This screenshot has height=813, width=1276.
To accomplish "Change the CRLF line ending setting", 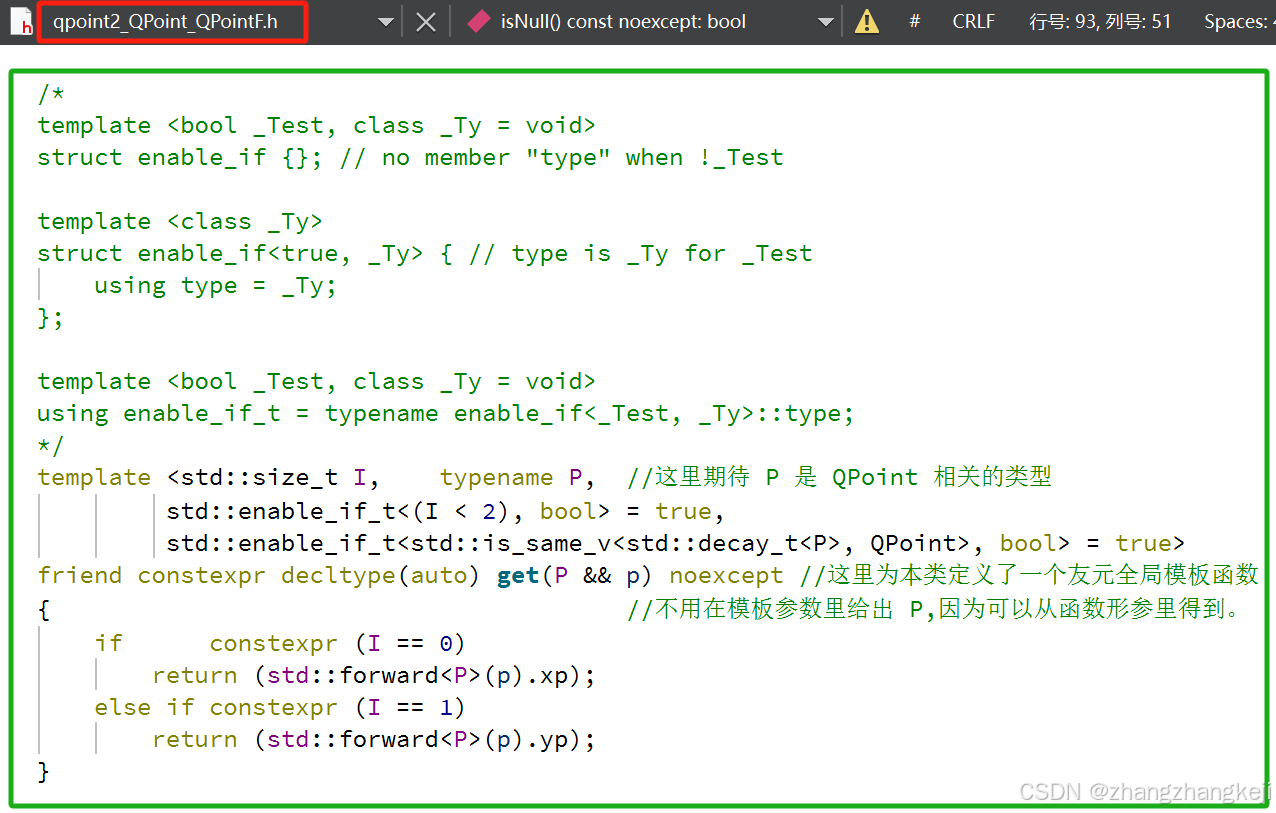I will coord(973,21).
